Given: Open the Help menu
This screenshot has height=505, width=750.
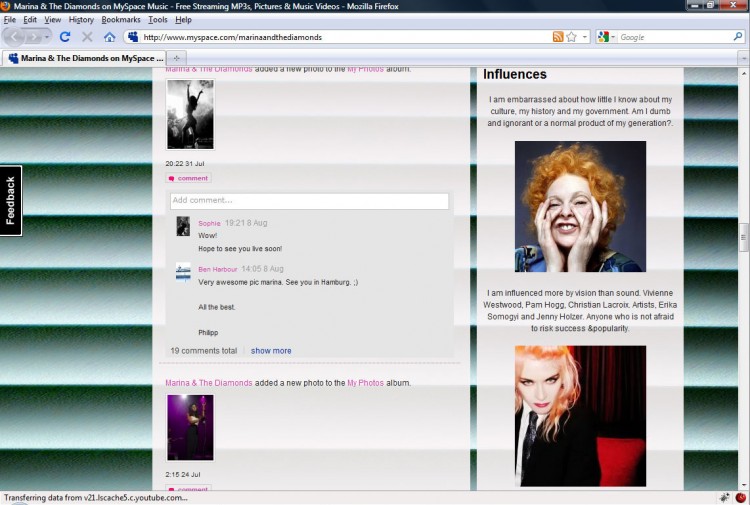Looking at the screenshot, I should point(183,20).
